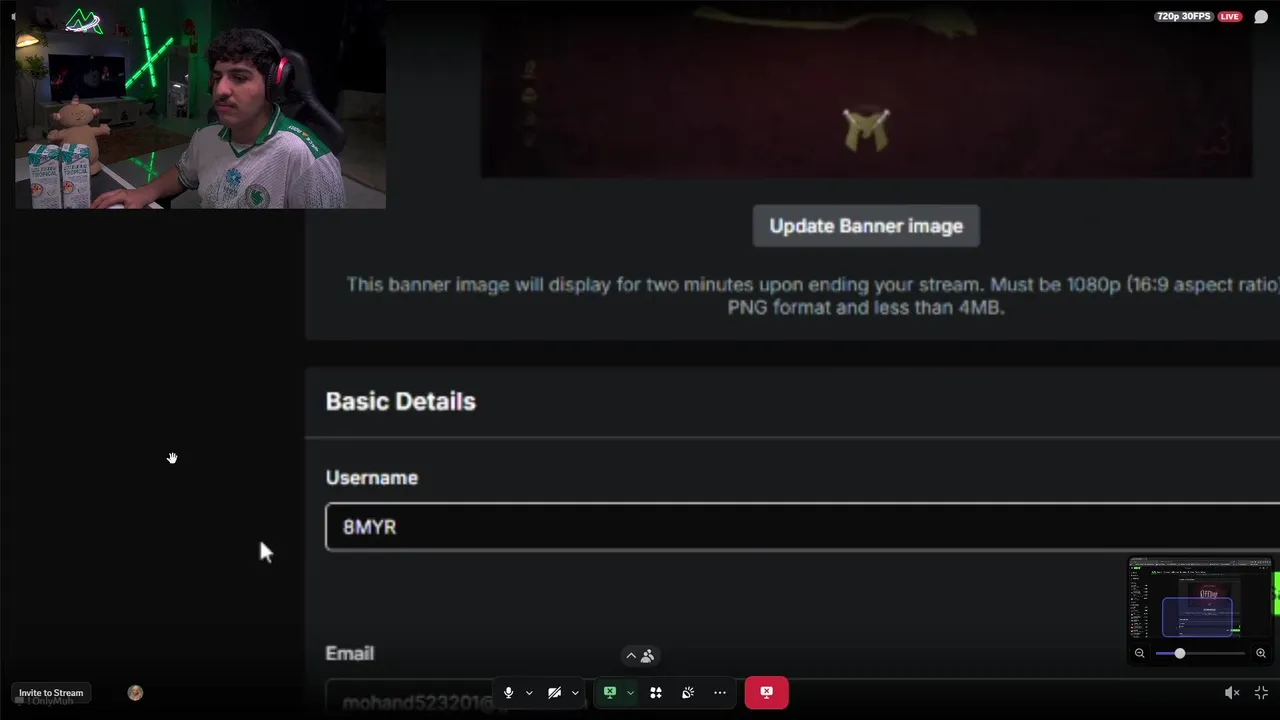The height and width of the screenshot is (720, 1280).
Task: Toggle the green screen share button
Action: point(609,692)
